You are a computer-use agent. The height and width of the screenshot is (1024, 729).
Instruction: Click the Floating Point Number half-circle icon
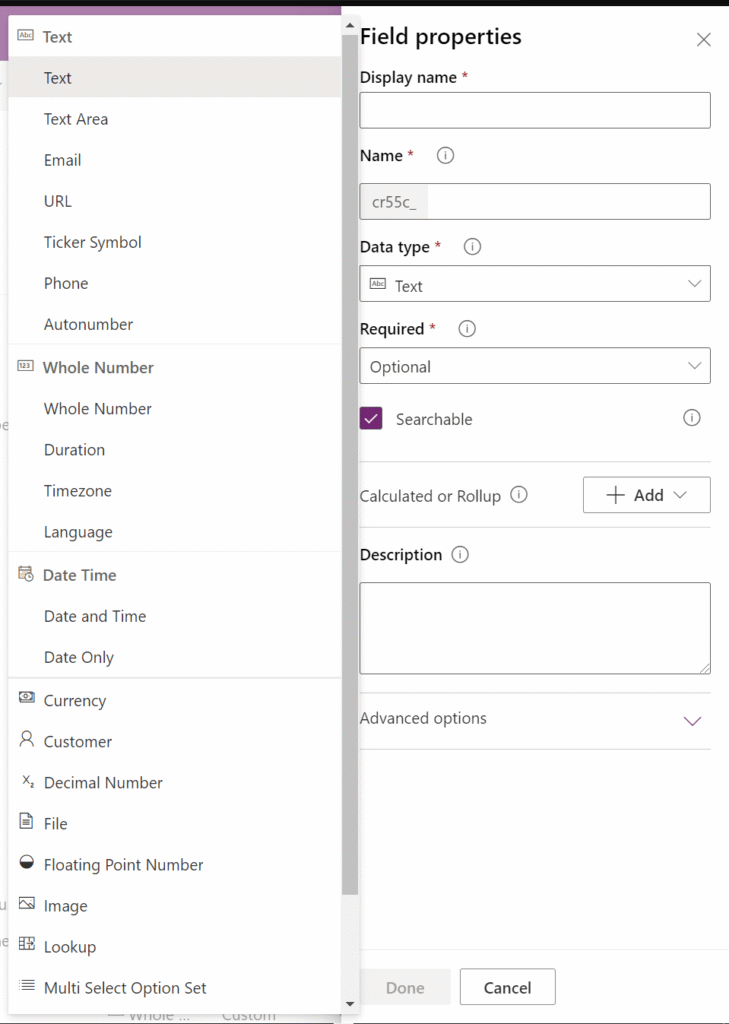tap(26, 862)
